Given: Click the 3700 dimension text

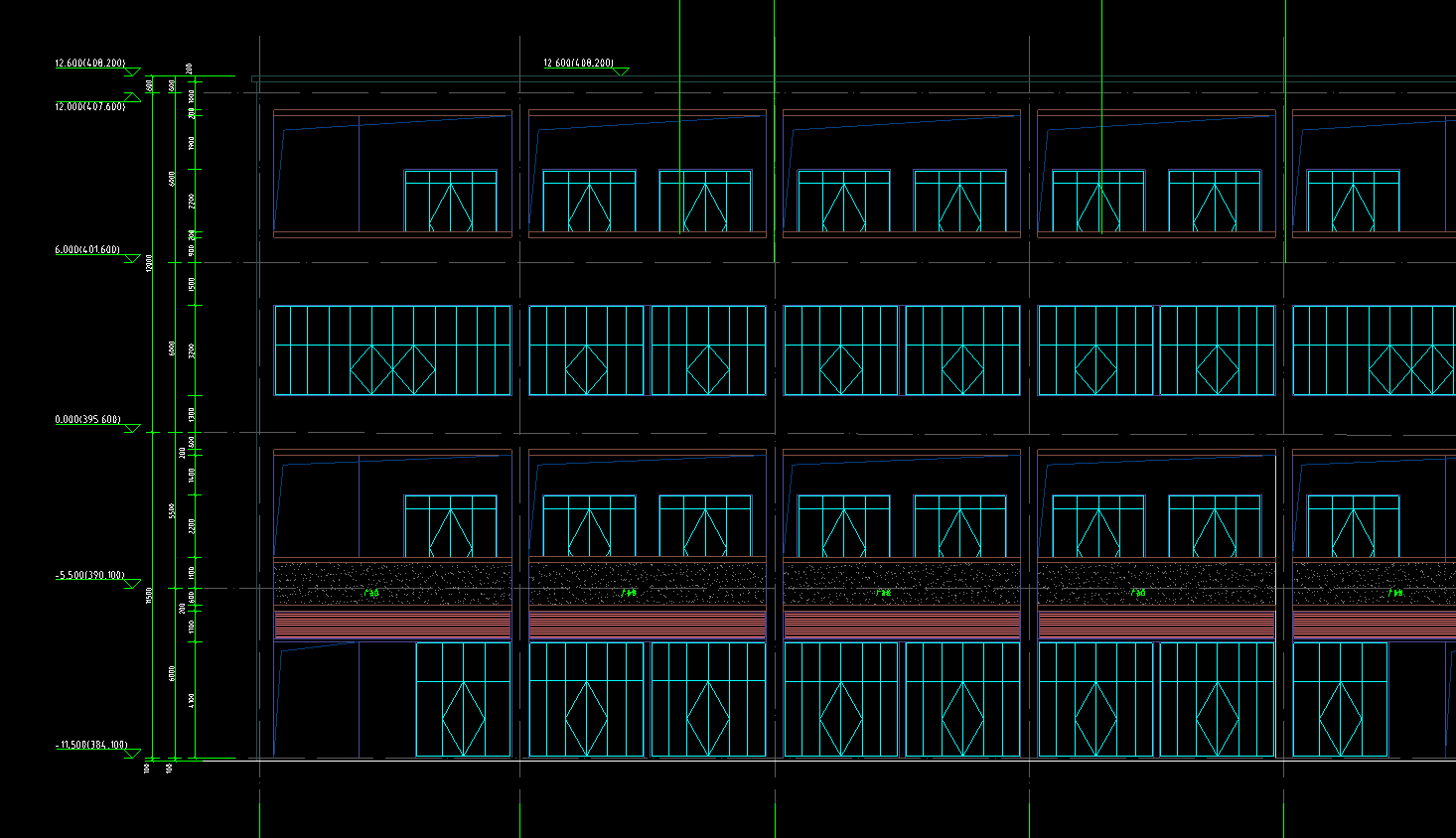Looking at the screenshot, I should pos(191,350).
